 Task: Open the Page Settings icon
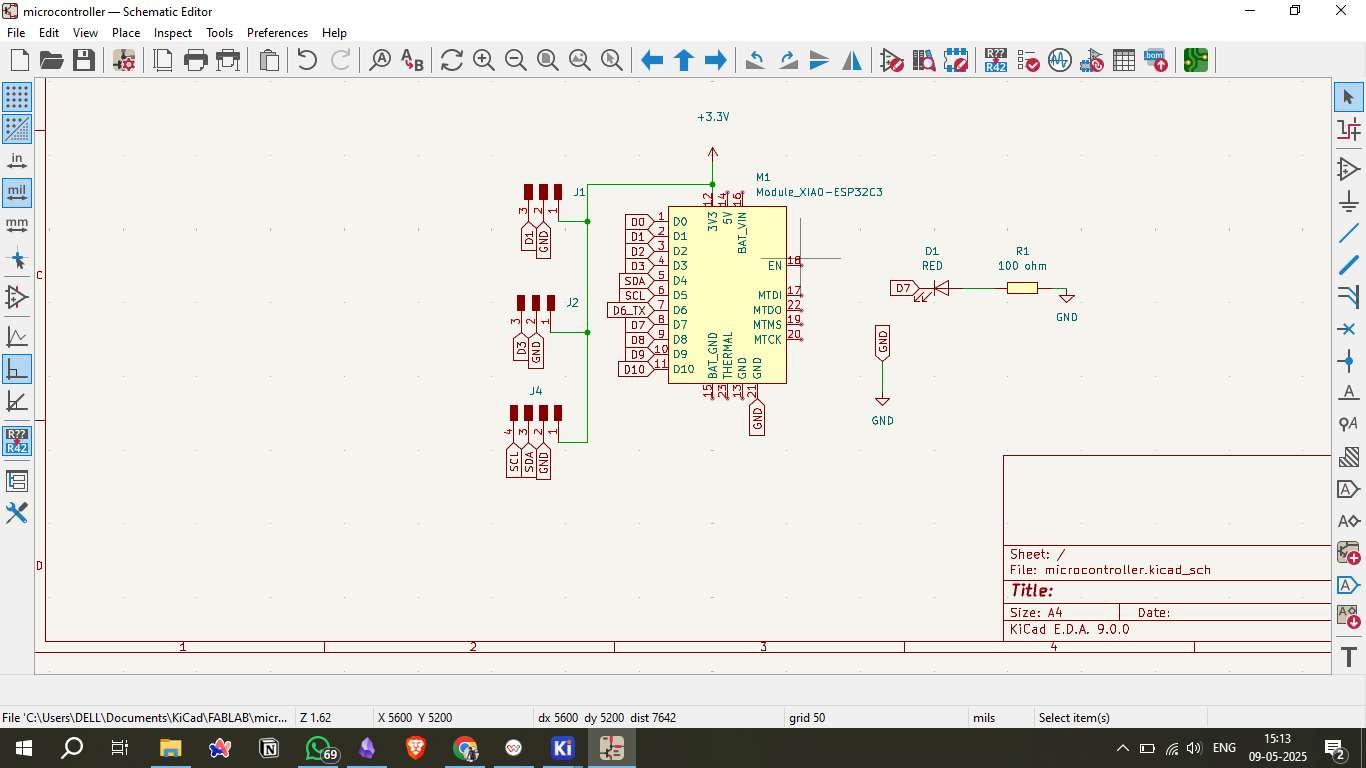coord(163,61)
